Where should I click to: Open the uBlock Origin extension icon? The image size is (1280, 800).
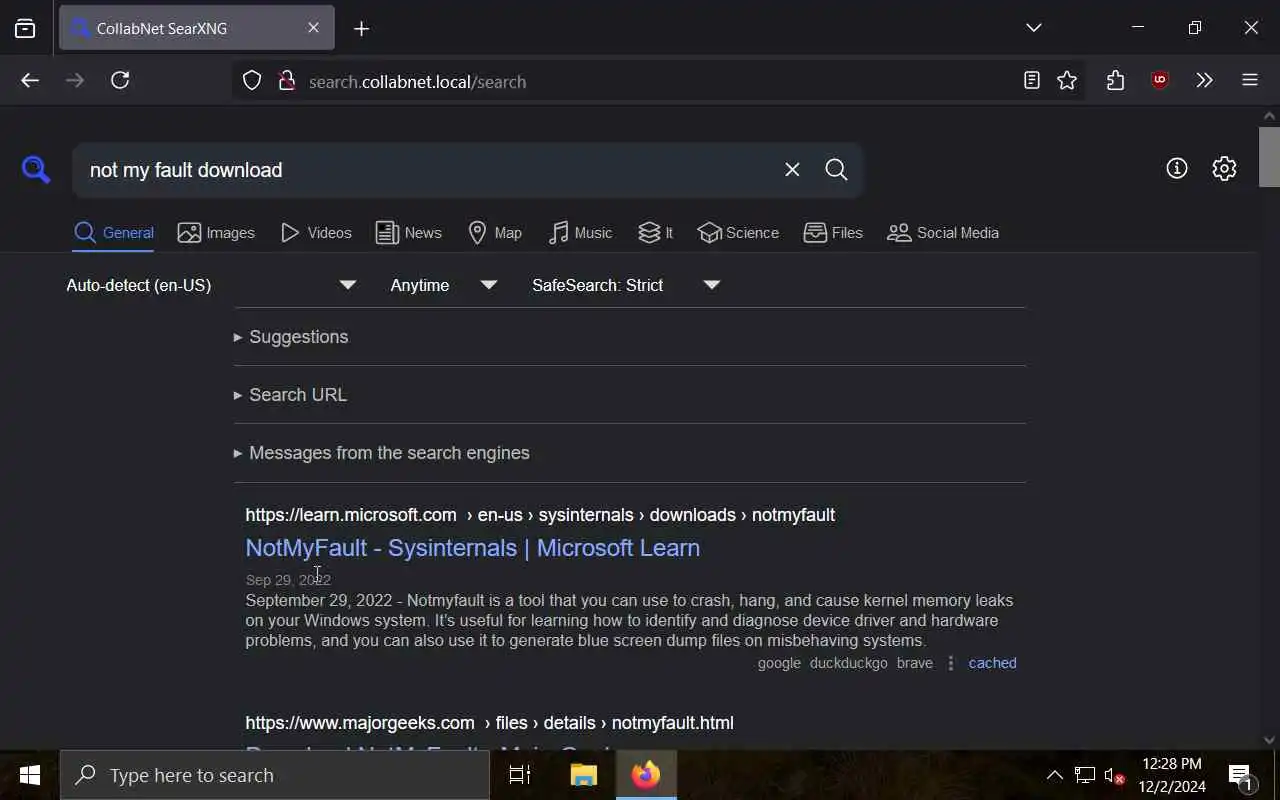1160,81
